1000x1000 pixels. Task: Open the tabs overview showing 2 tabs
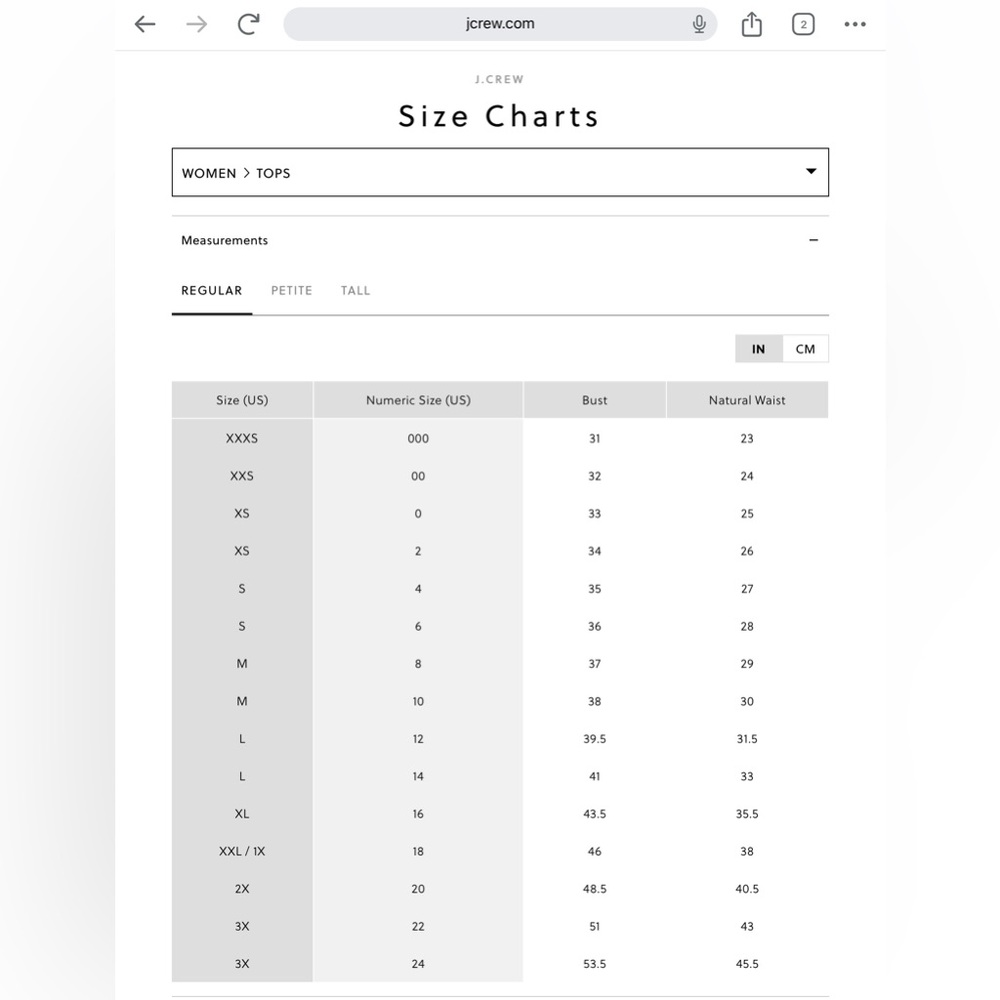coord(803,24)
